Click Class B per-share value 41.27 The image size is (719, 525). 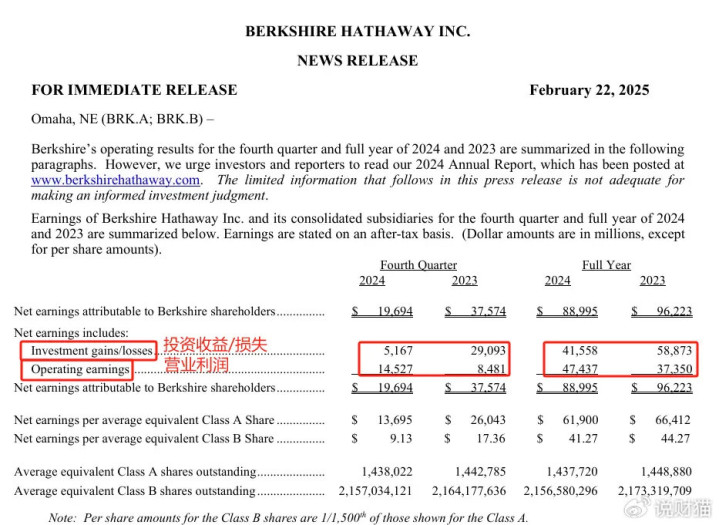[x=583, y=439]
